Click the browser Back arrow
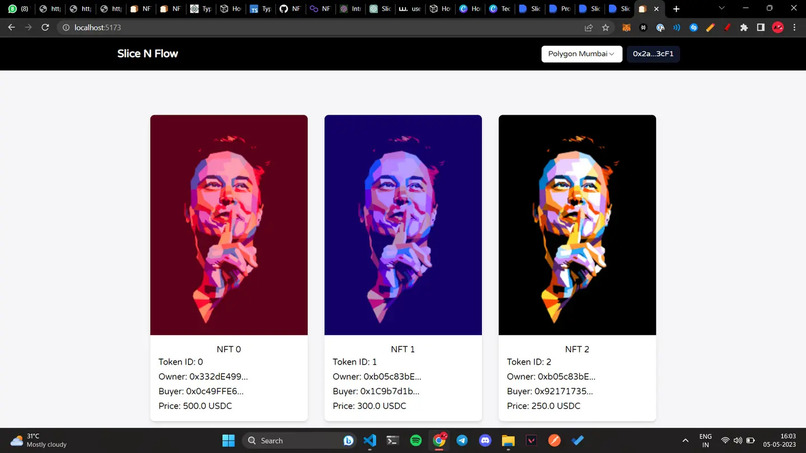The height and width of the screenshot is (453, 806). coord(11,27)
